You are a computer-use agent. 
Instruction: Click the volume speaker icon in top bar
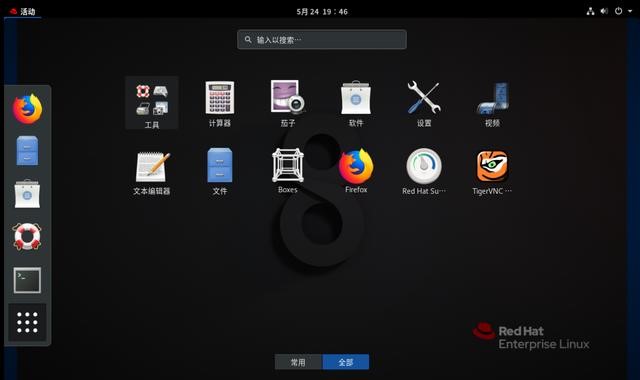pyautogui.click(x=604, y=11)
